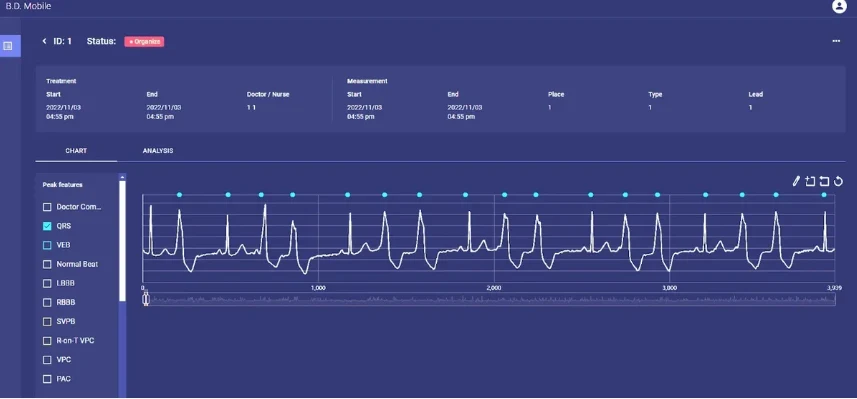
Task: Open the three-dot more options menu
Action: (x=836, y=41)
